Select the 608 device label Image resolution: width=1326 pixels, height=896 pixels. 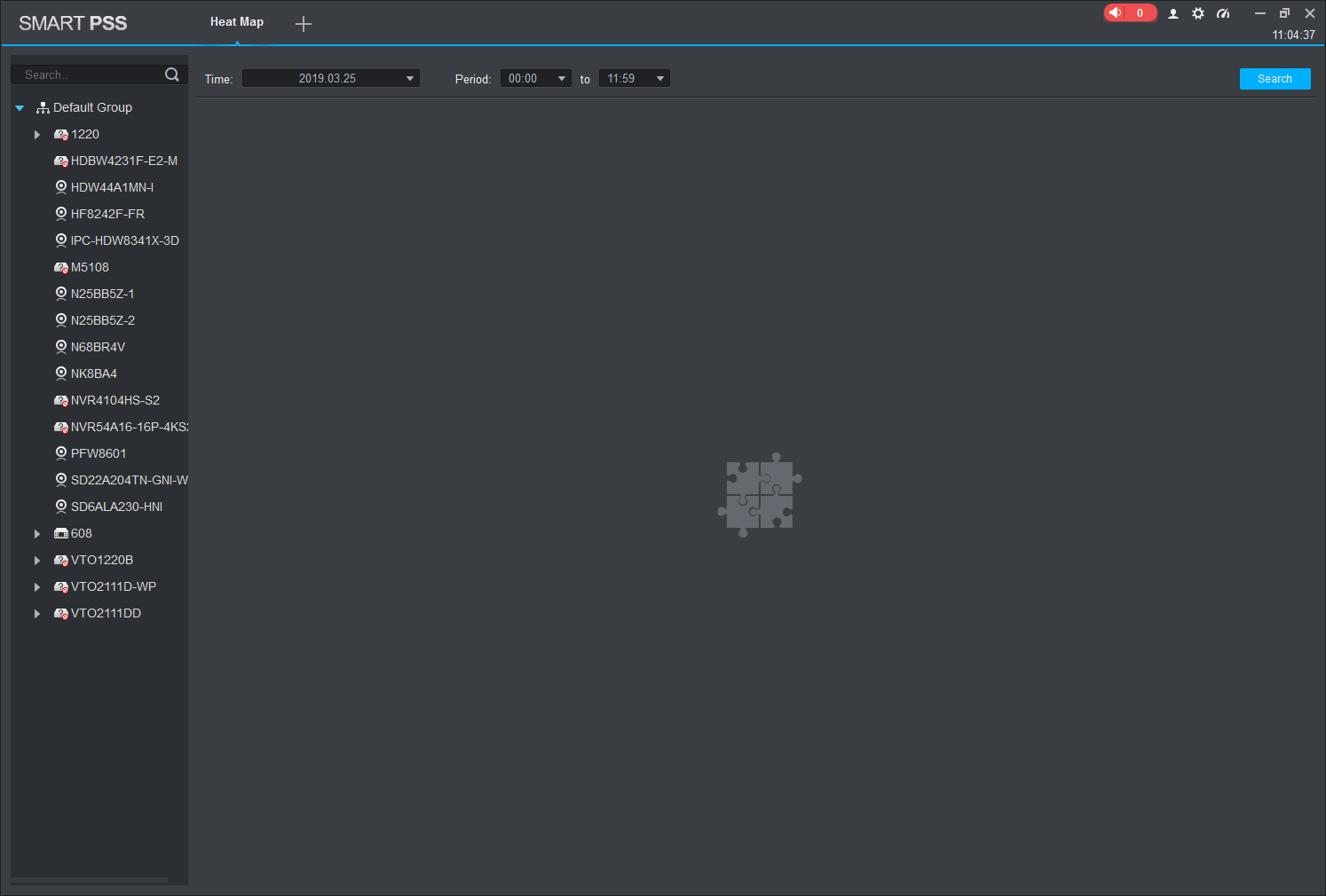click(x=82, y=533)
